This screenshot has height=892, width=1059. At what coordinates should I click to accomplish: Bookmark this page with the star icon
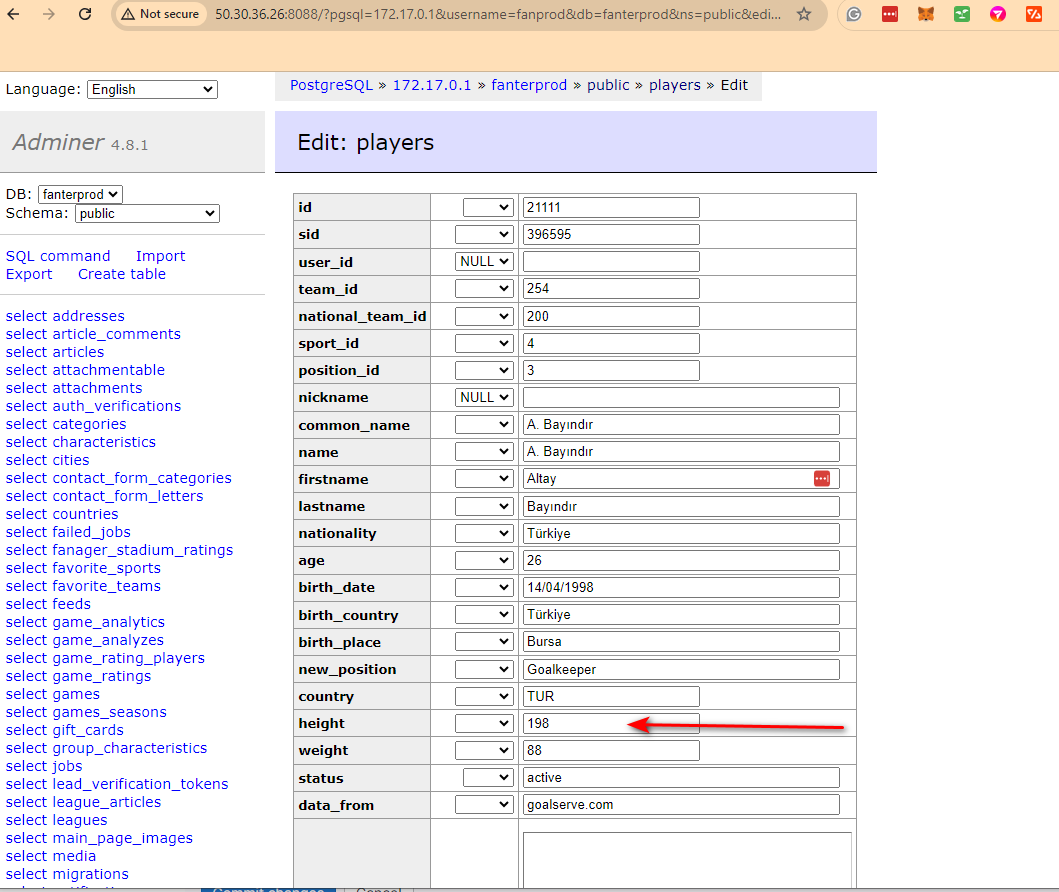click(804, 14)
